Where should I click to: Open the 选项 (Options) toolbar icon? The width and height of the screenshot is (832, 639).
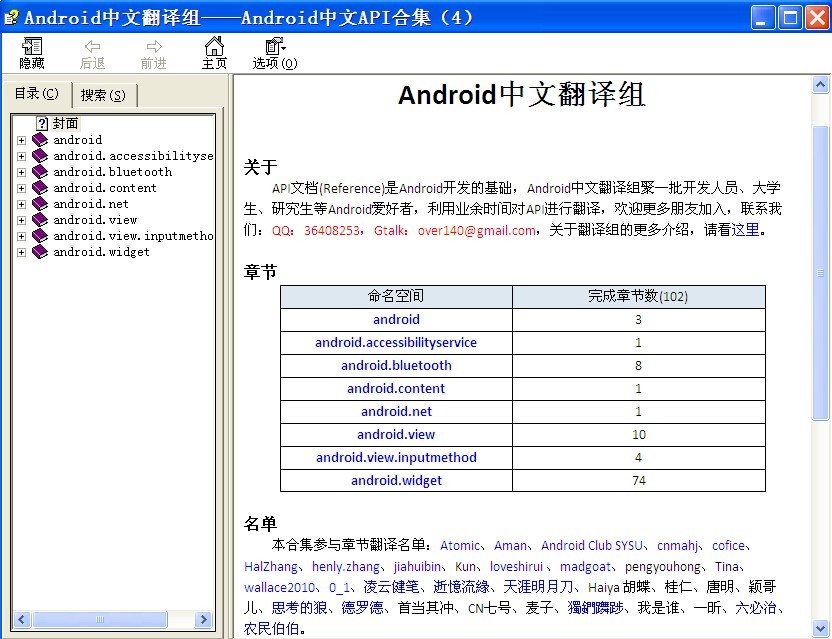[x=272, y=52]
